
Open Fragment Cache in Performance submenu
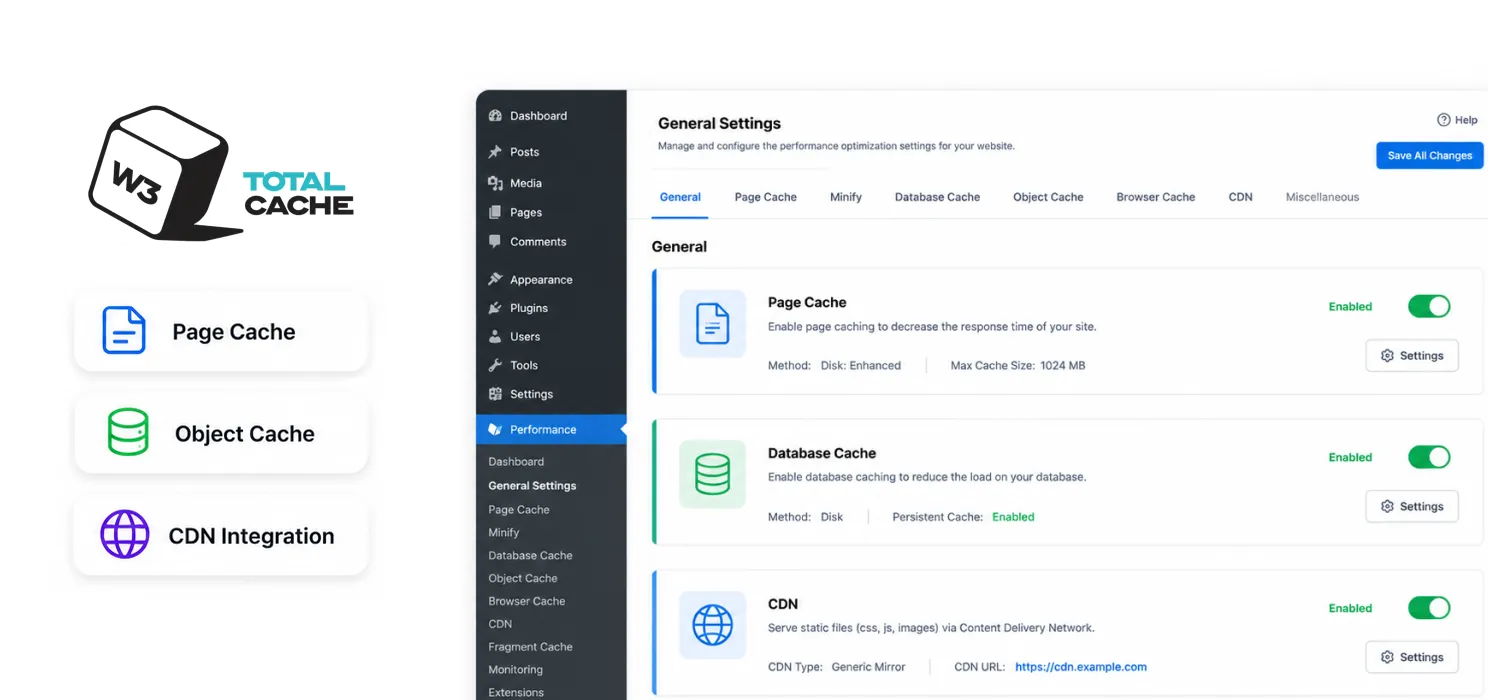click(530, 647)
